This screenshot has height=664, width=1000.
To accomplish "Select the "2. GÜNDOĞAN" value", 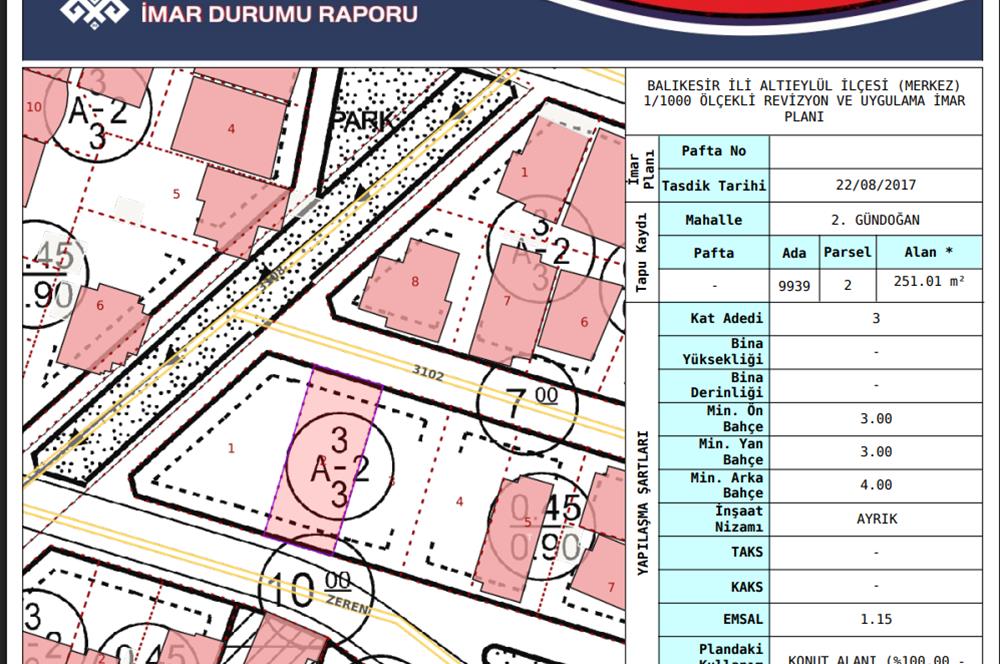I will (875, 220).
